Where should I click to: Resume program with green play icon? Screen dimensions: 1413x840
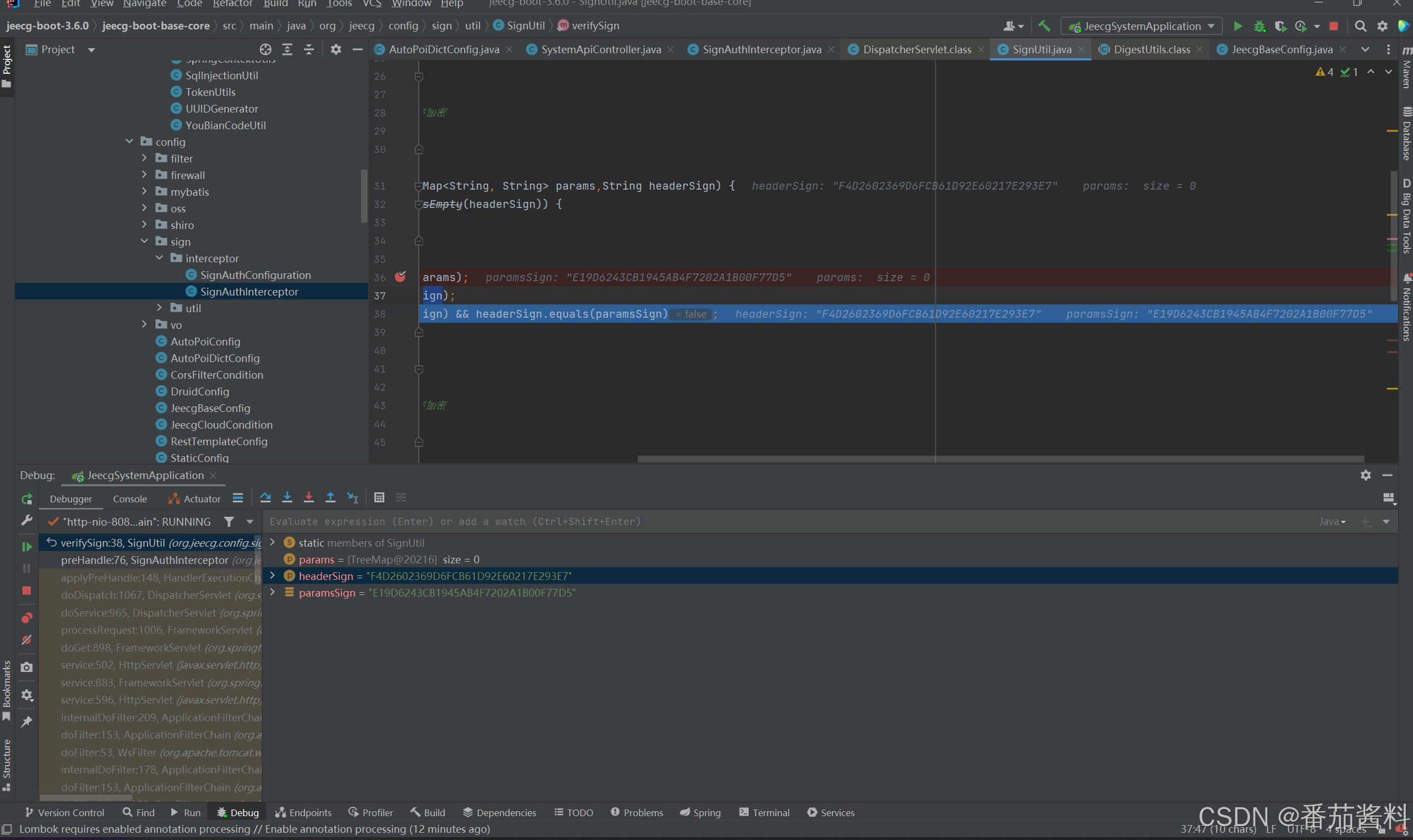point(27,546)
